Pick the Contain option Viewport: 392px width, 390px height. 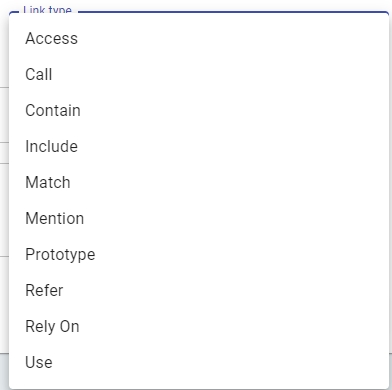click(x=199, y=110)
